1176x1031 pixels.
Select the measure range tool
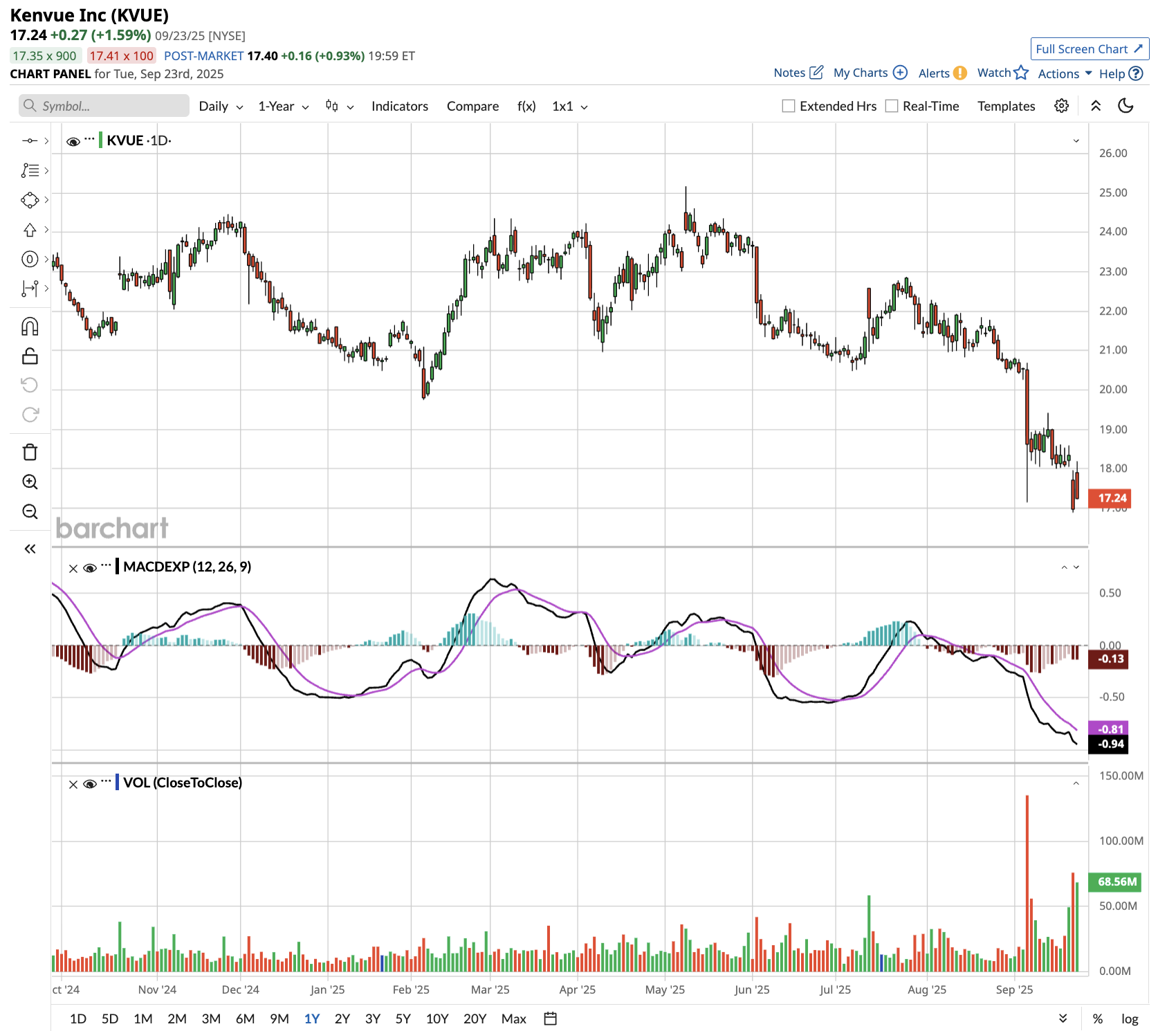click(29, 289)
